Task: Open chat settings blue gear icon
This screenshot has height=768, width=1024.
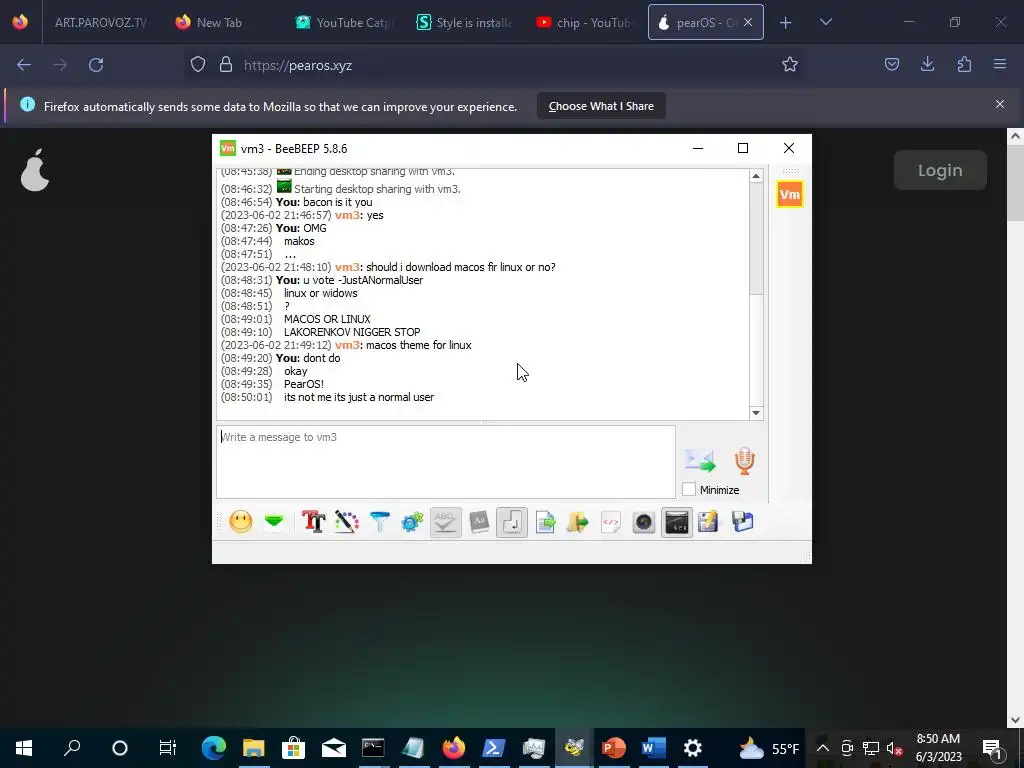Action: (x=413, y=522)
